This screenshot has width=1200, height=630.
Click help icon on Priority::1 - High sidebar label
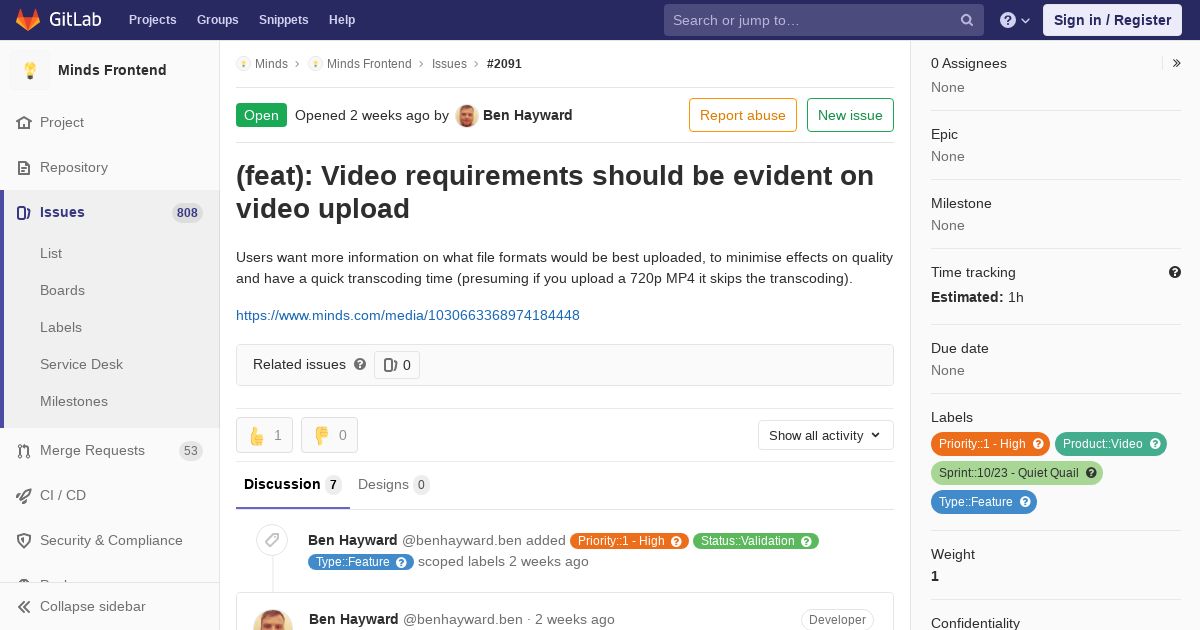[x=1038, y=444]
